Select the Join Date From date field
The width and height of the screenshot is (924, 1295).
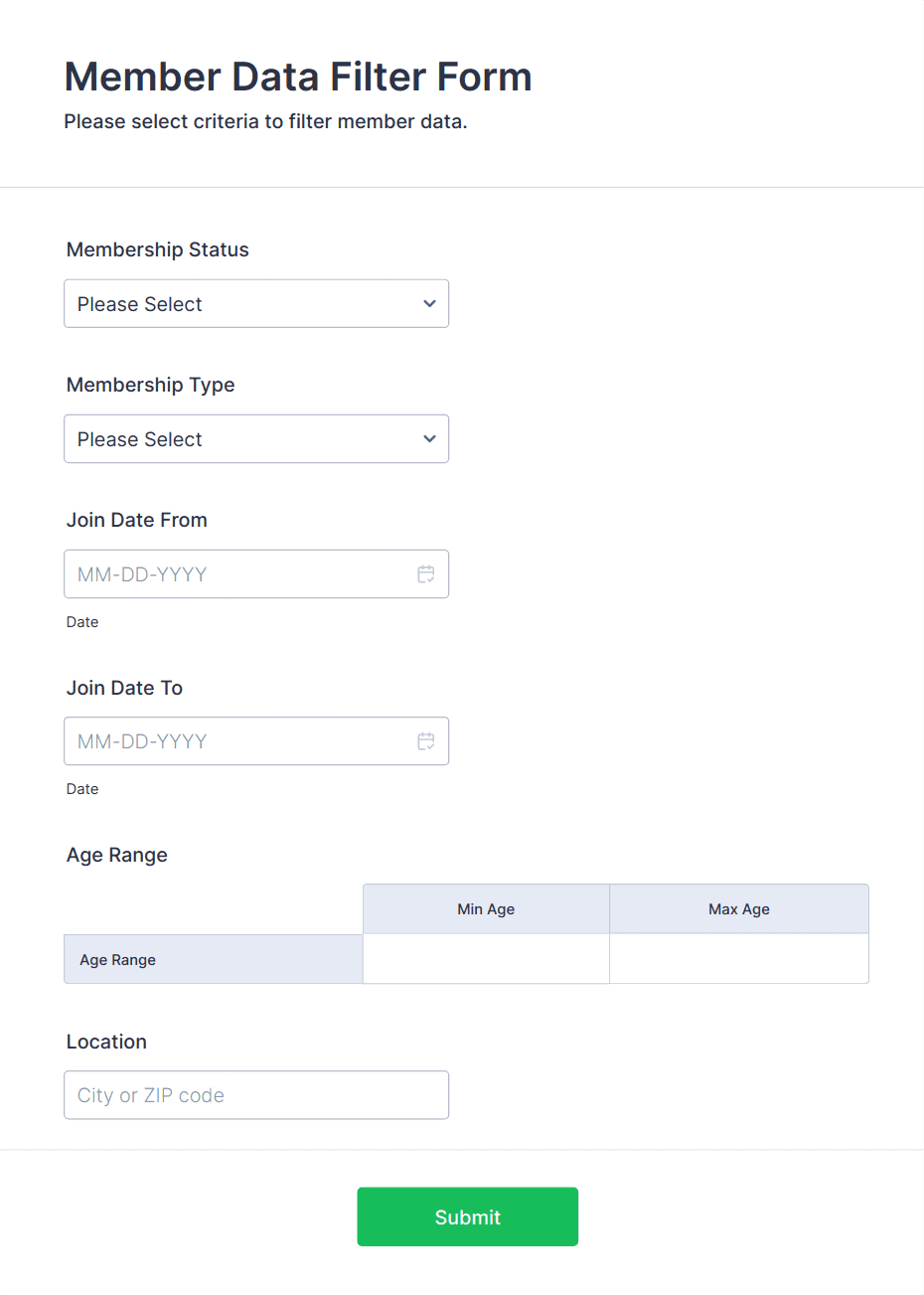click(x=238, y=573)
